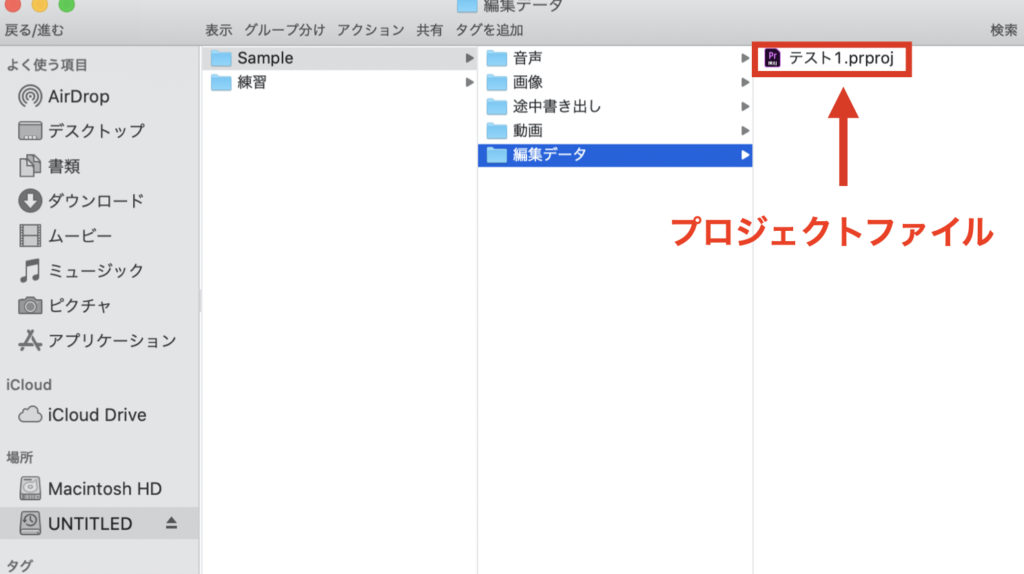Click the Premiere Pro icon of テスト1.prproj
This screenshot has width=1024, height=574.
tap(773, 58)
